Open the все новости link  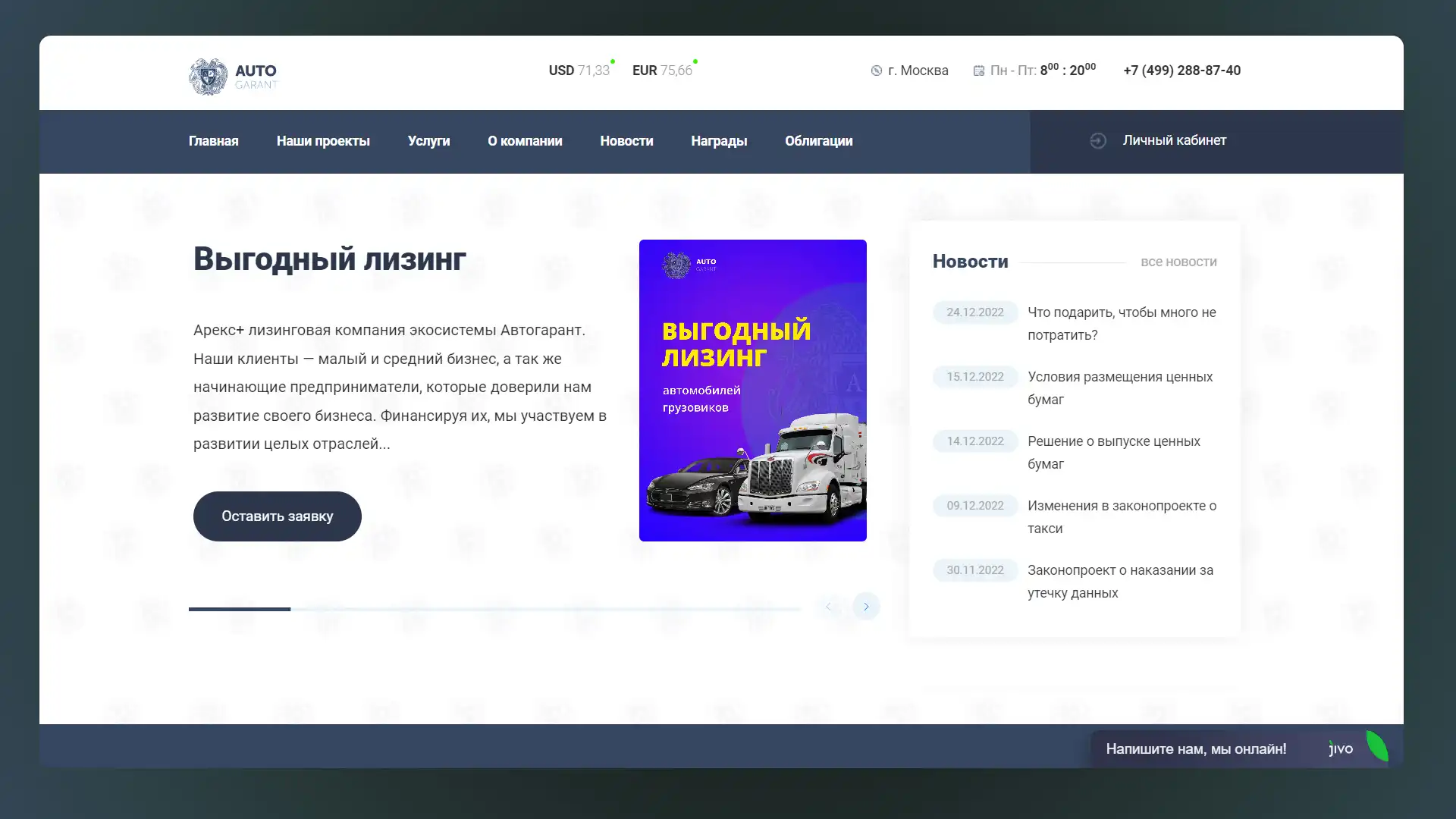[1178, 262]
